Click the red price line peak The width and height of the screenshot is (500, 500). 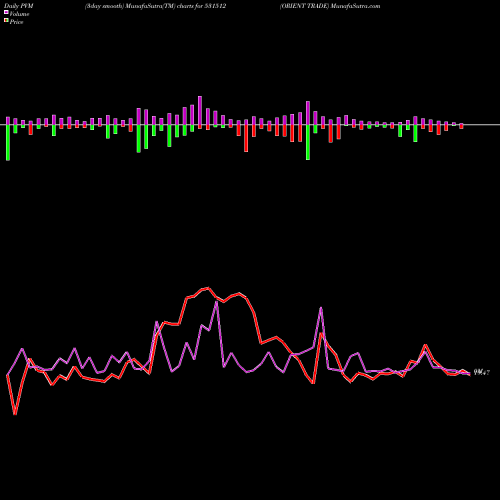(208, 288)
